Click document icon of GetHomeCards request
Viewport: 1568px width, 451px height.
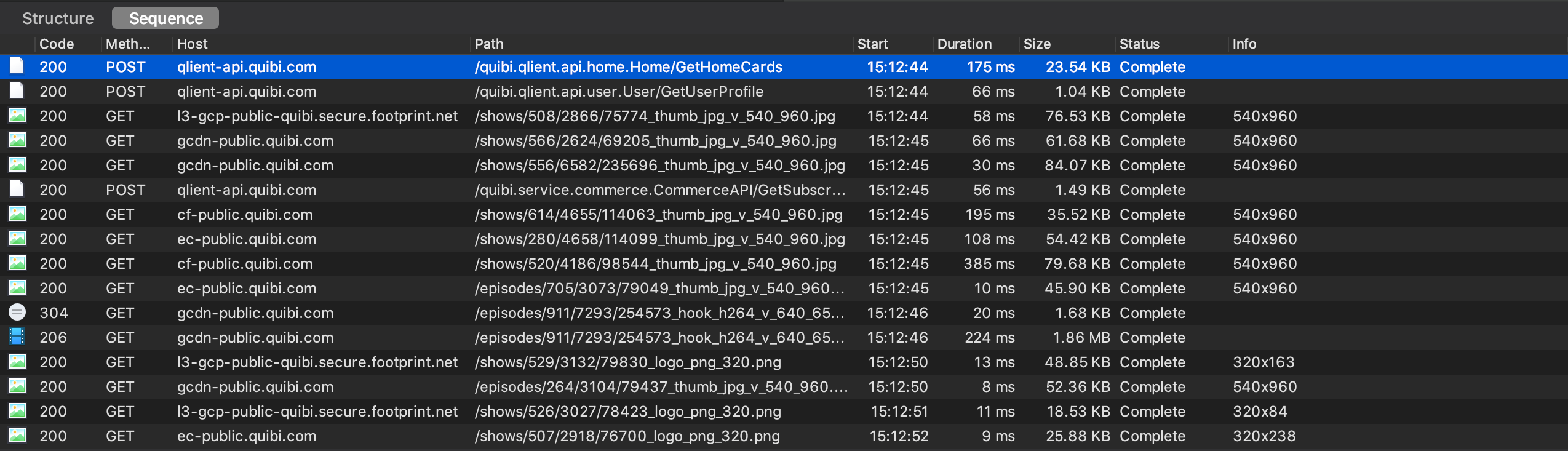(17, 66)
